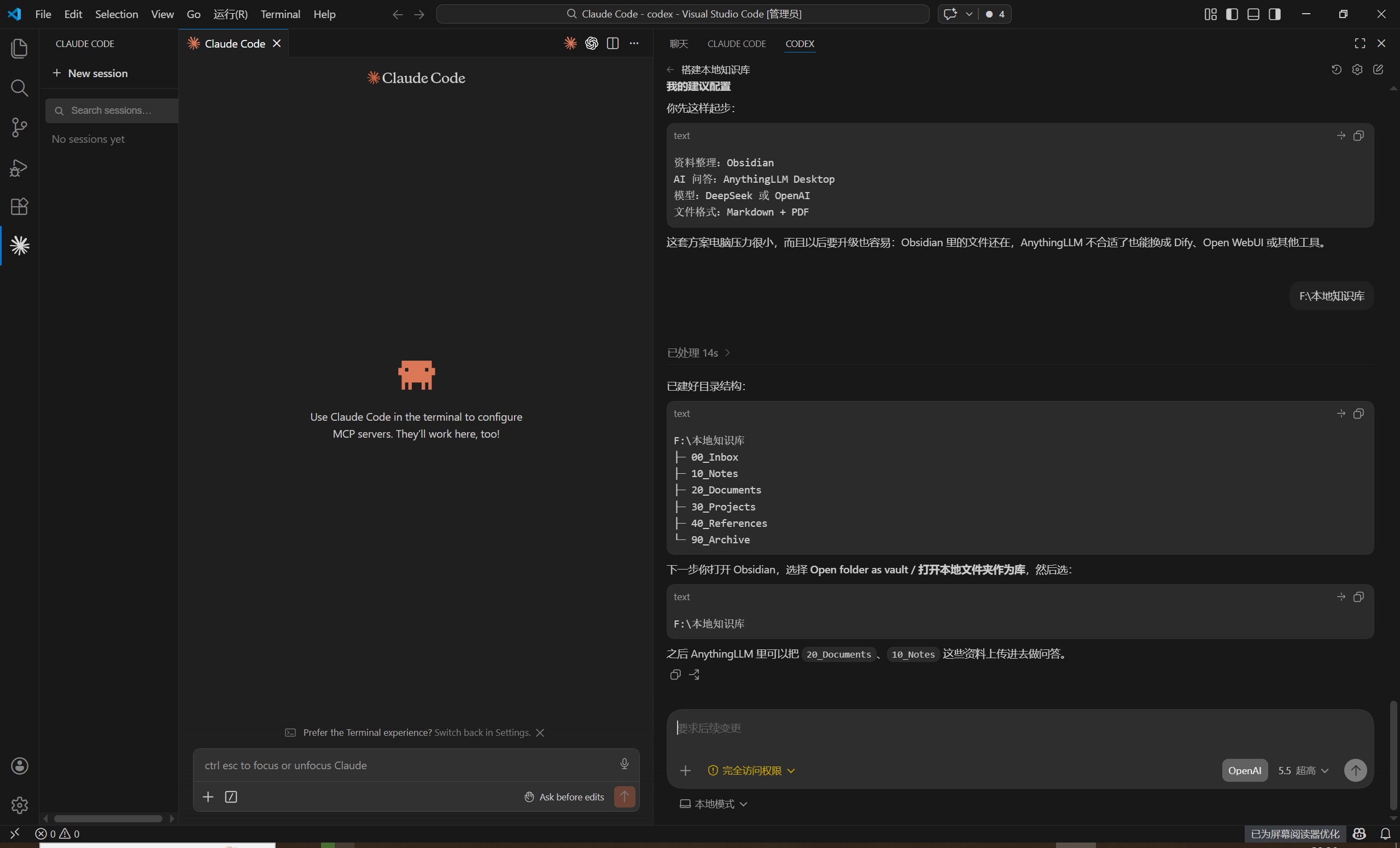Copy the 资料整理 Obsidian code block
The image size is (1400, 848).
1358,136
